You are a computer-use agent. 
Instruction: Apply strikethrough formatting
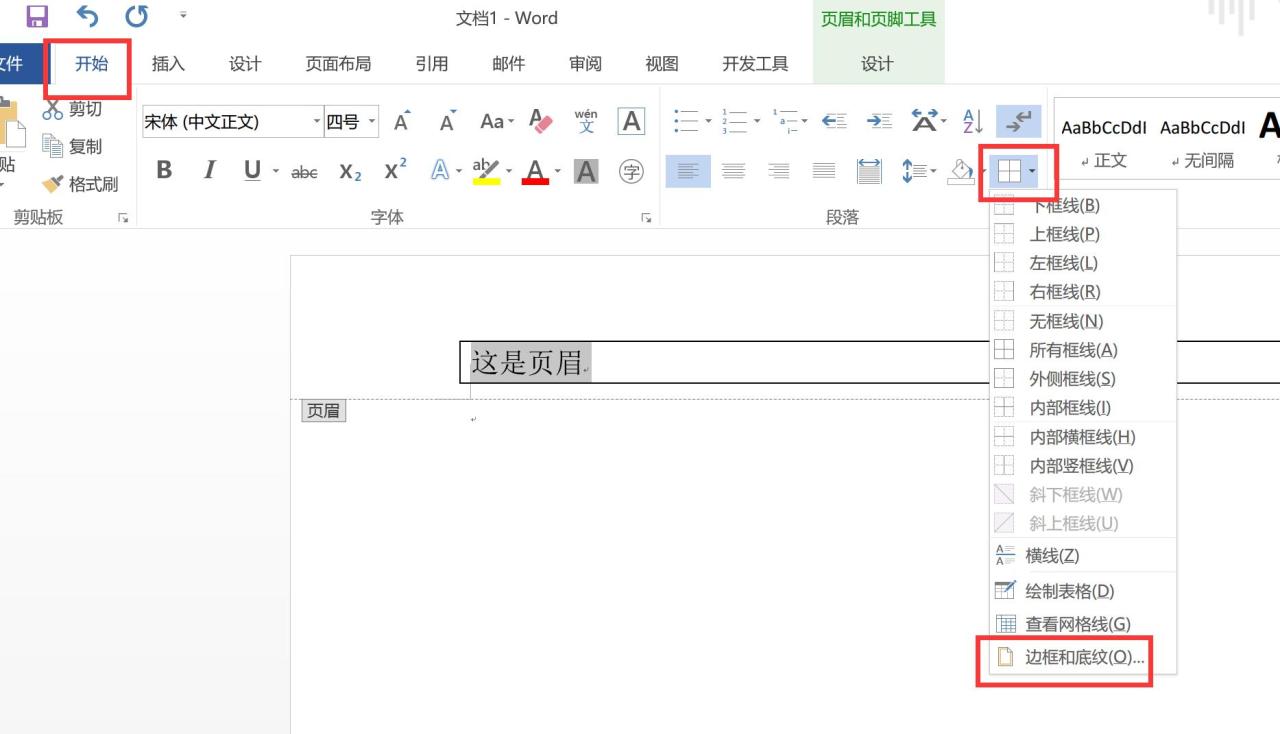coord(303,171)
